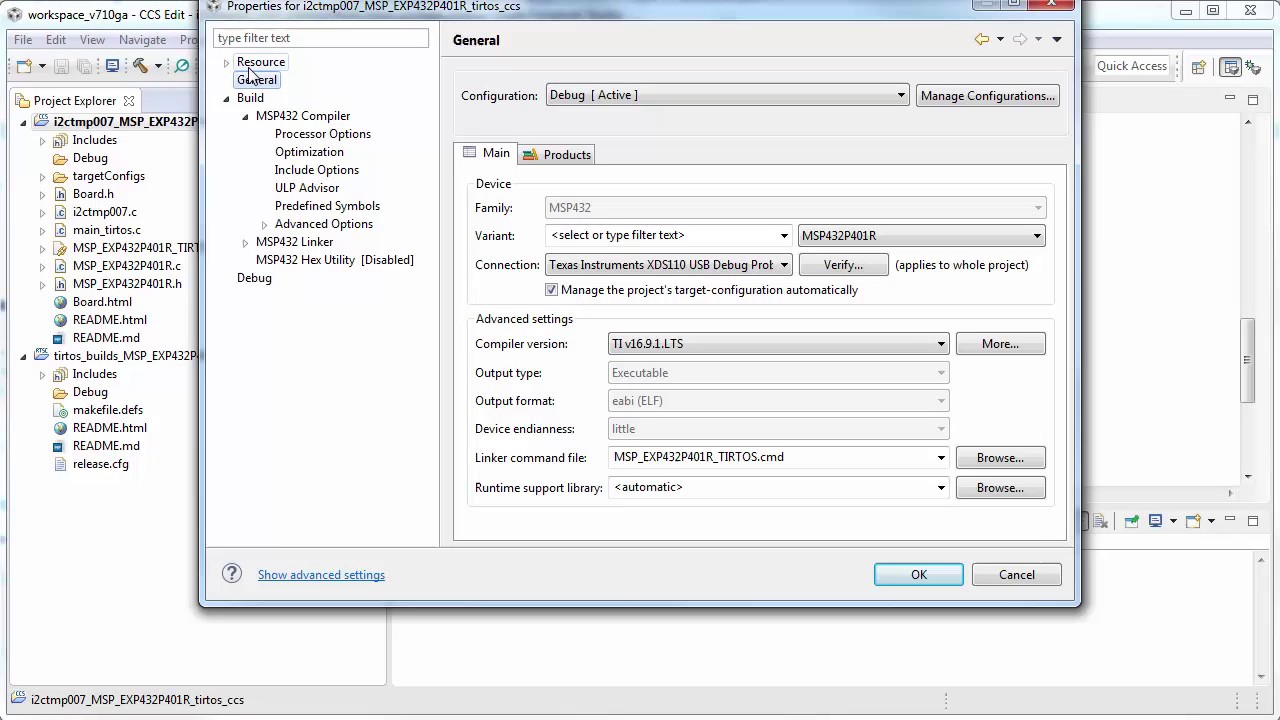
Task: Click the blue monitor terminal toolbar icon
Action: click(112, 66)
